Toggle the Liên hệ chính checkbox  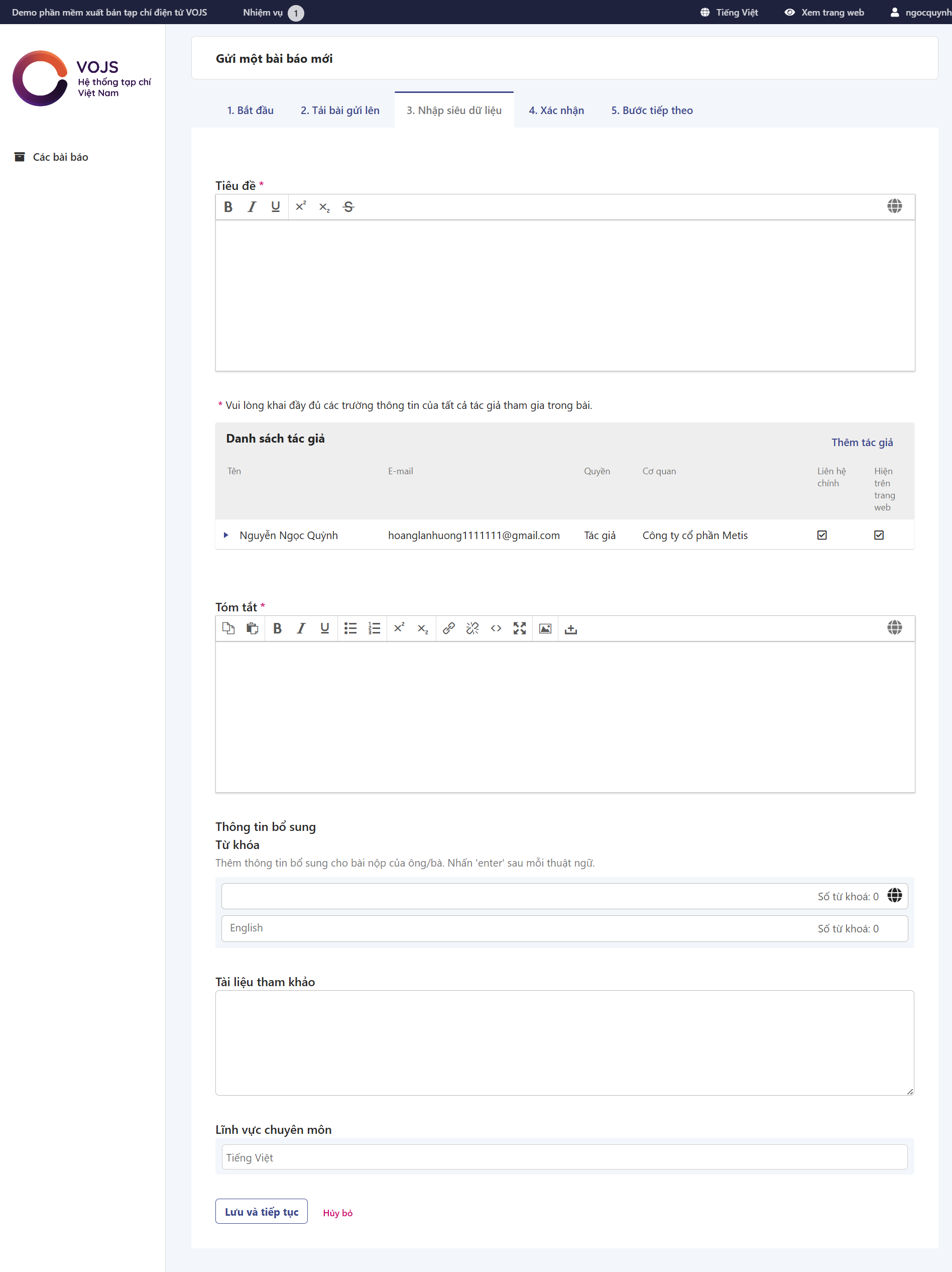pos(822,536)
